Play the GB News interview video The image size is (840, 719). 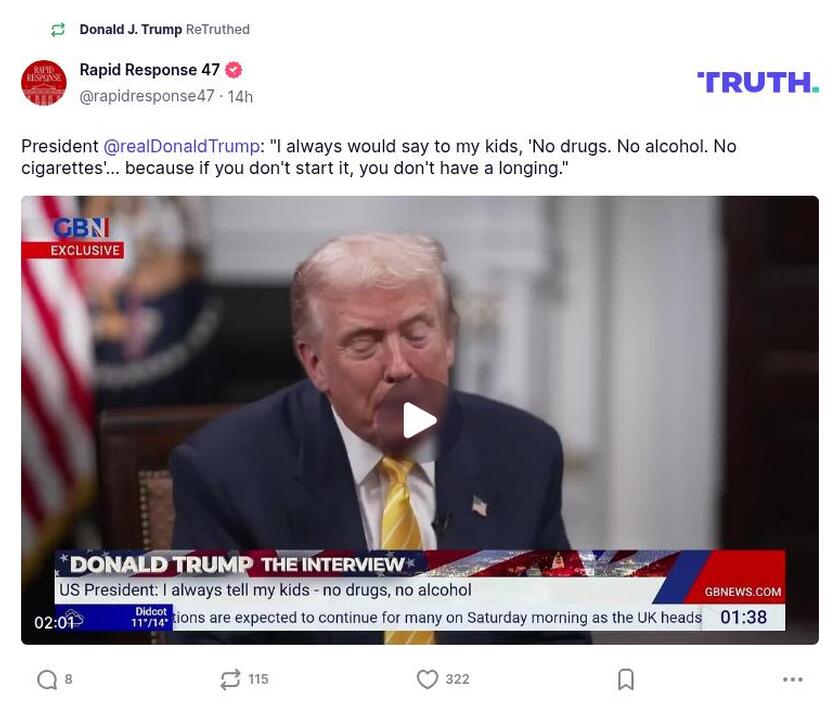click(x=420, y=418)
